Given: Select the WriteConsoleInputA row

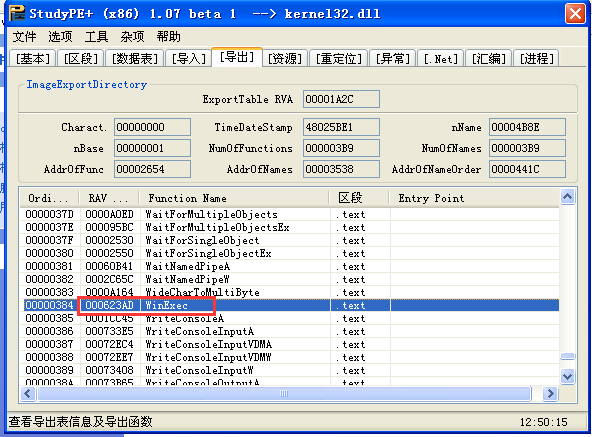Looking at the screenshot, I should (290, 331).
